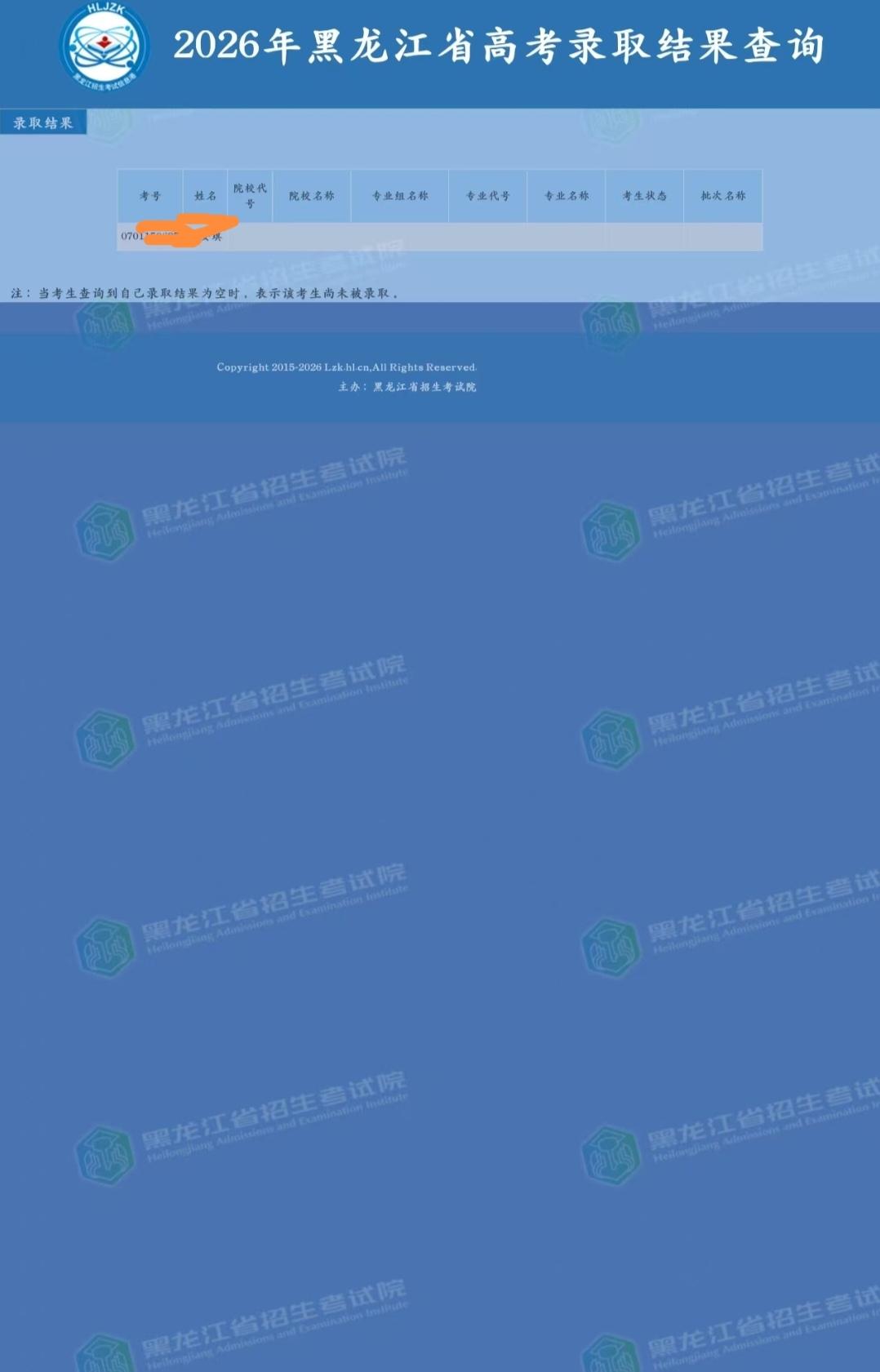Click the 院校代号 column header
This screenshot has height=1372, width=880.
tap(250, 196)
